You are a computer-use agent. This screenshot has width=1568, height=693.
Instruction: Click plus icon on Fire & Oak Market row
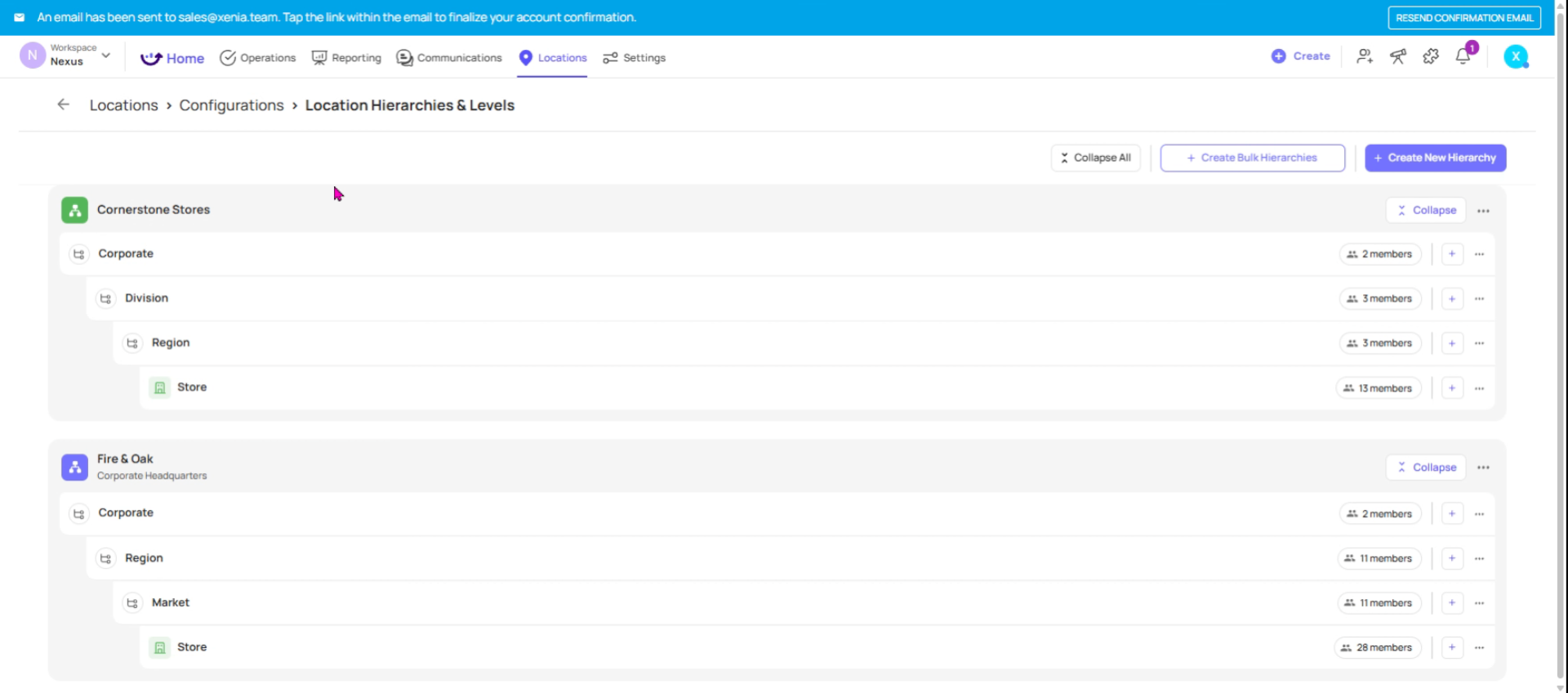pos(1452,603)
